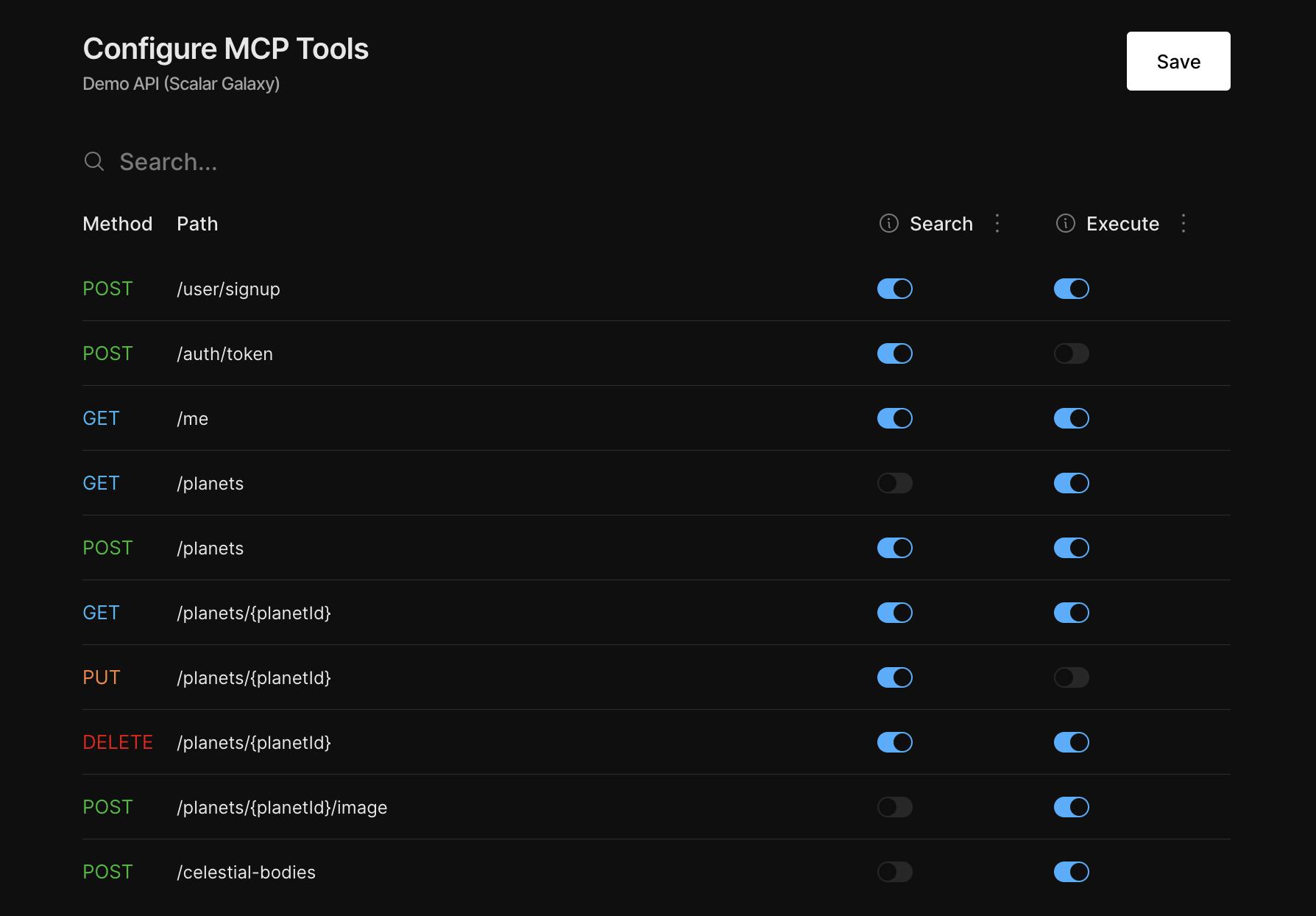Click the info icon beside Execute column
The image size is (1316, 916).
(1065, 223)
